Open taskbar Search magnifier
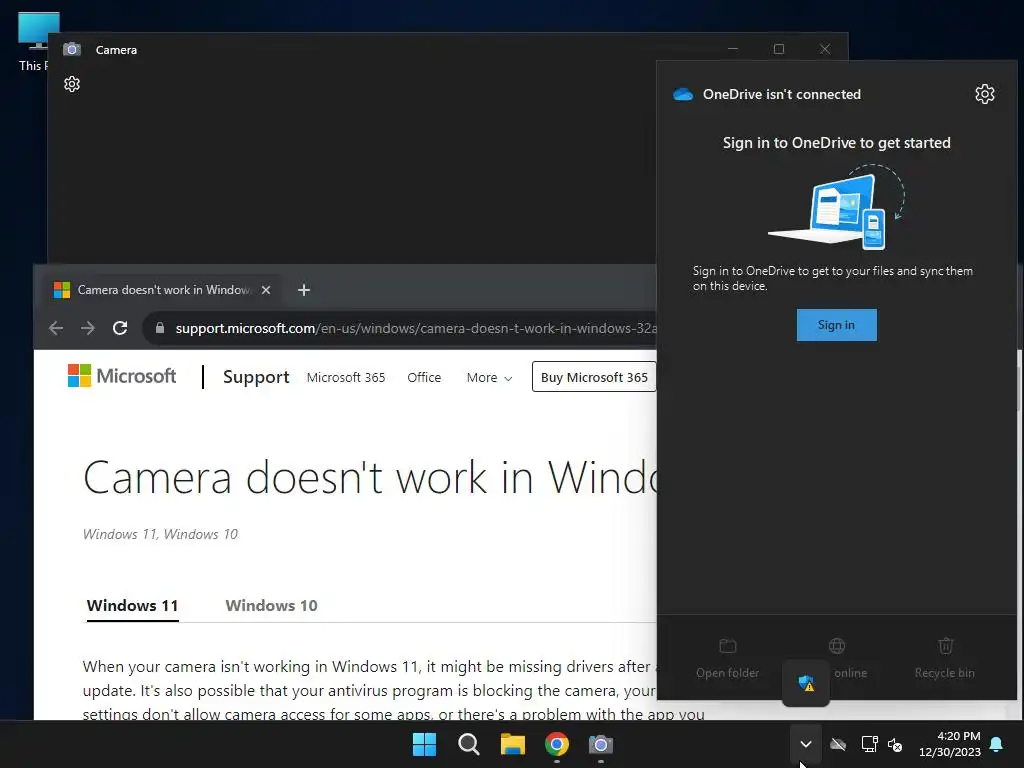 pos(468,744)
